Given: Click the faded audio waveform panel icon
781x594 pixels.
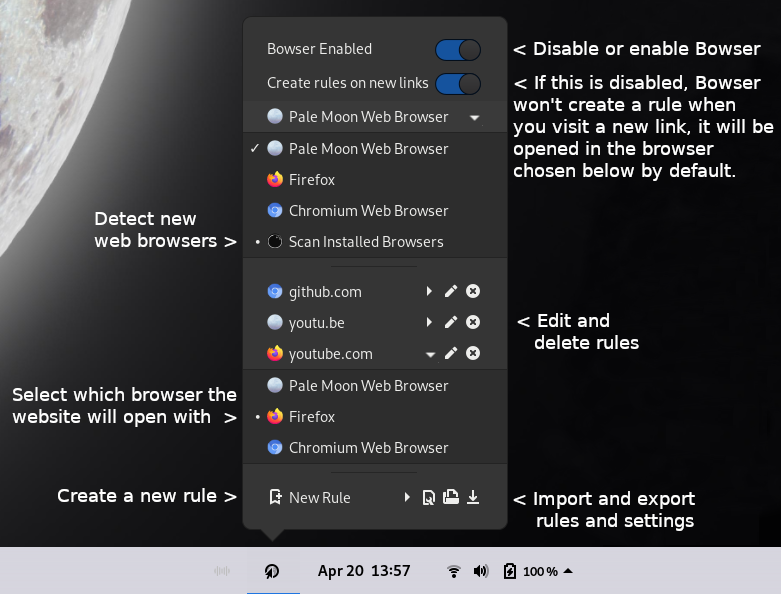Looking at the screenshot, I should click(222, 571).
